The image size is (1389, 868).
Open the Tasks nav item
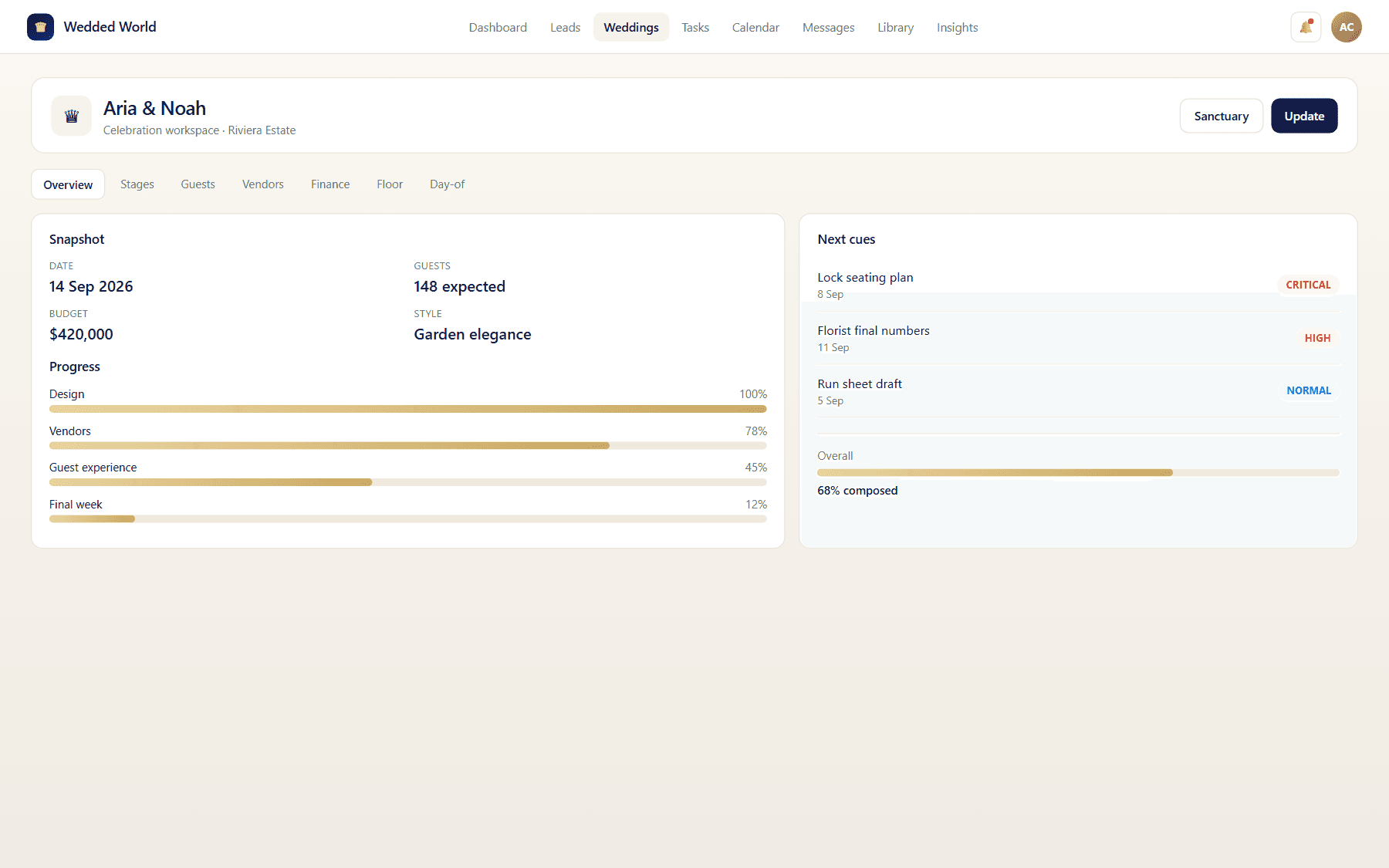[x=695, y=27]
